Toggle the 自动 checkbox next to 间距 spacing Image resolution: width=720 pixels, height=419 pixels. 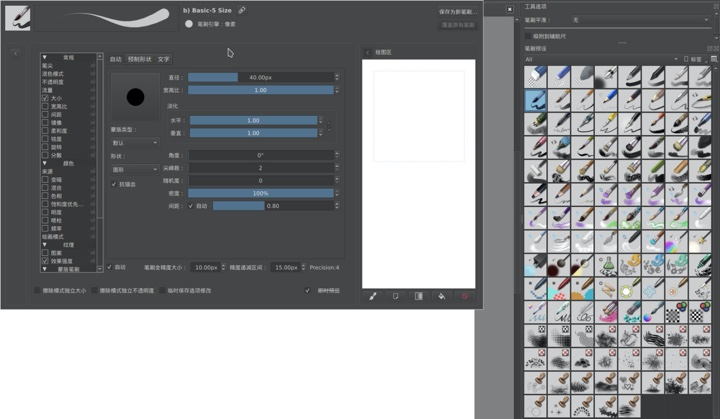(190, 206)
